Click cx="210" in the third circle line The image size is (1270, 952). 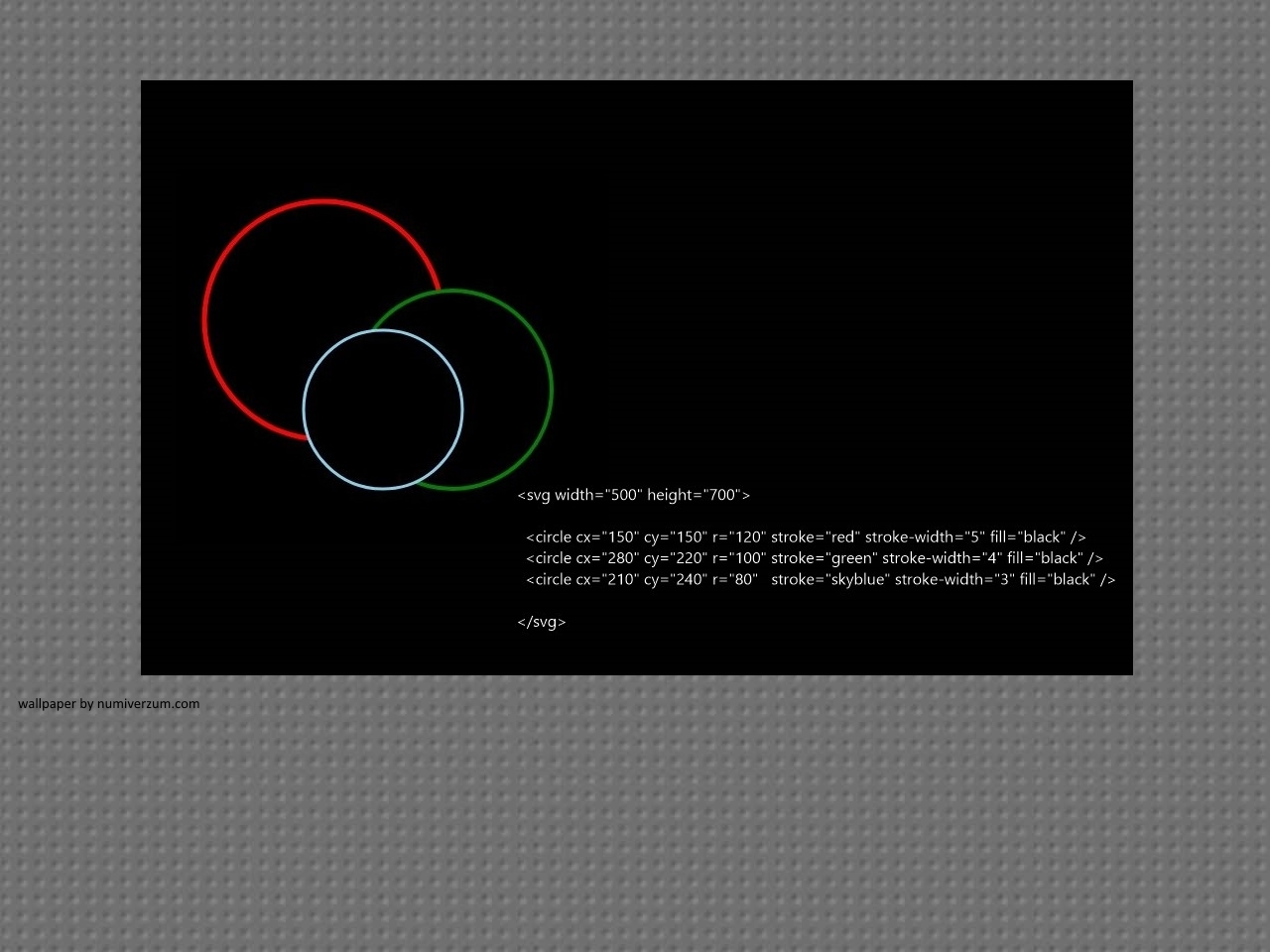pos(607,580)
